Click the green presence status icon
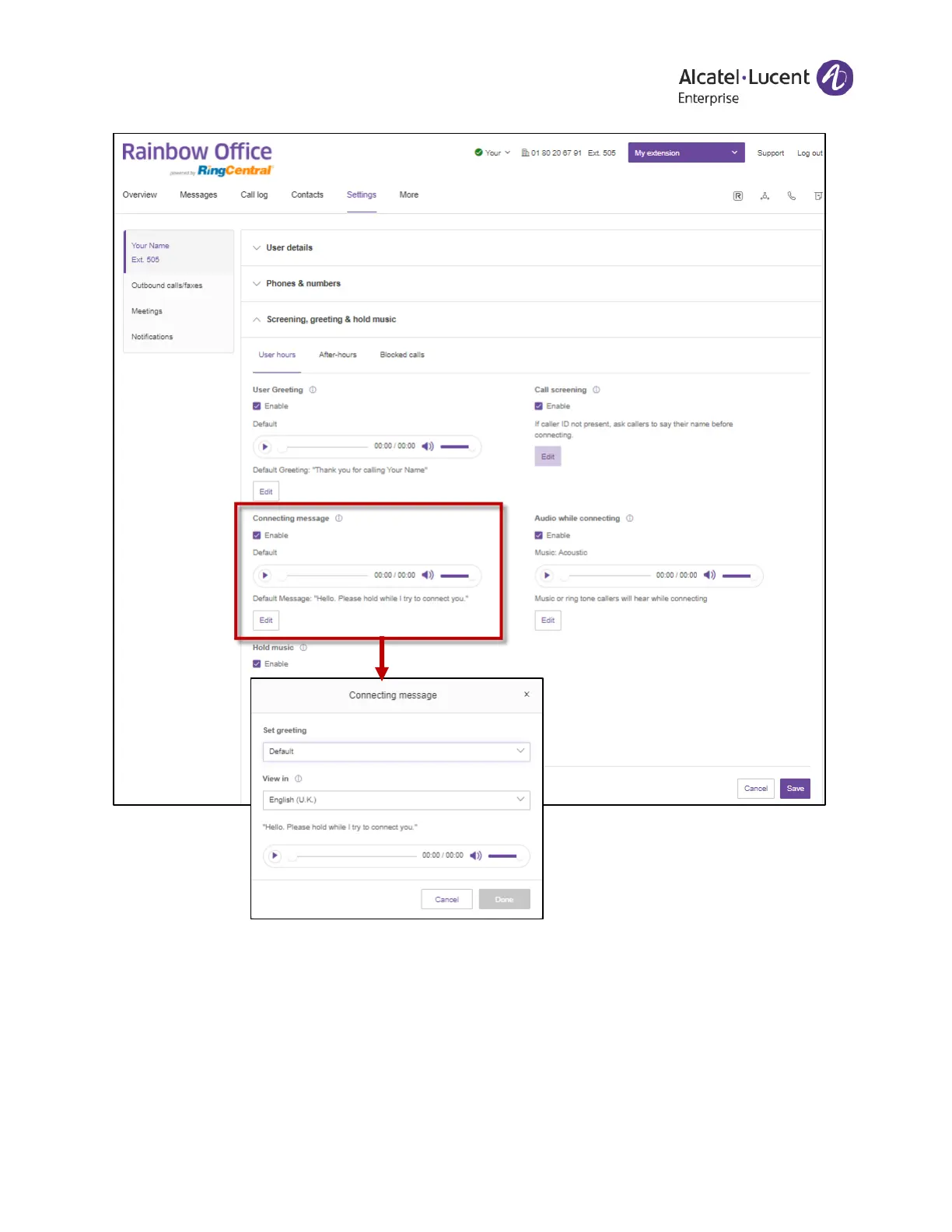Image resolution: width=952 pixels, height=1232 pixels. (x=478, y=152)
